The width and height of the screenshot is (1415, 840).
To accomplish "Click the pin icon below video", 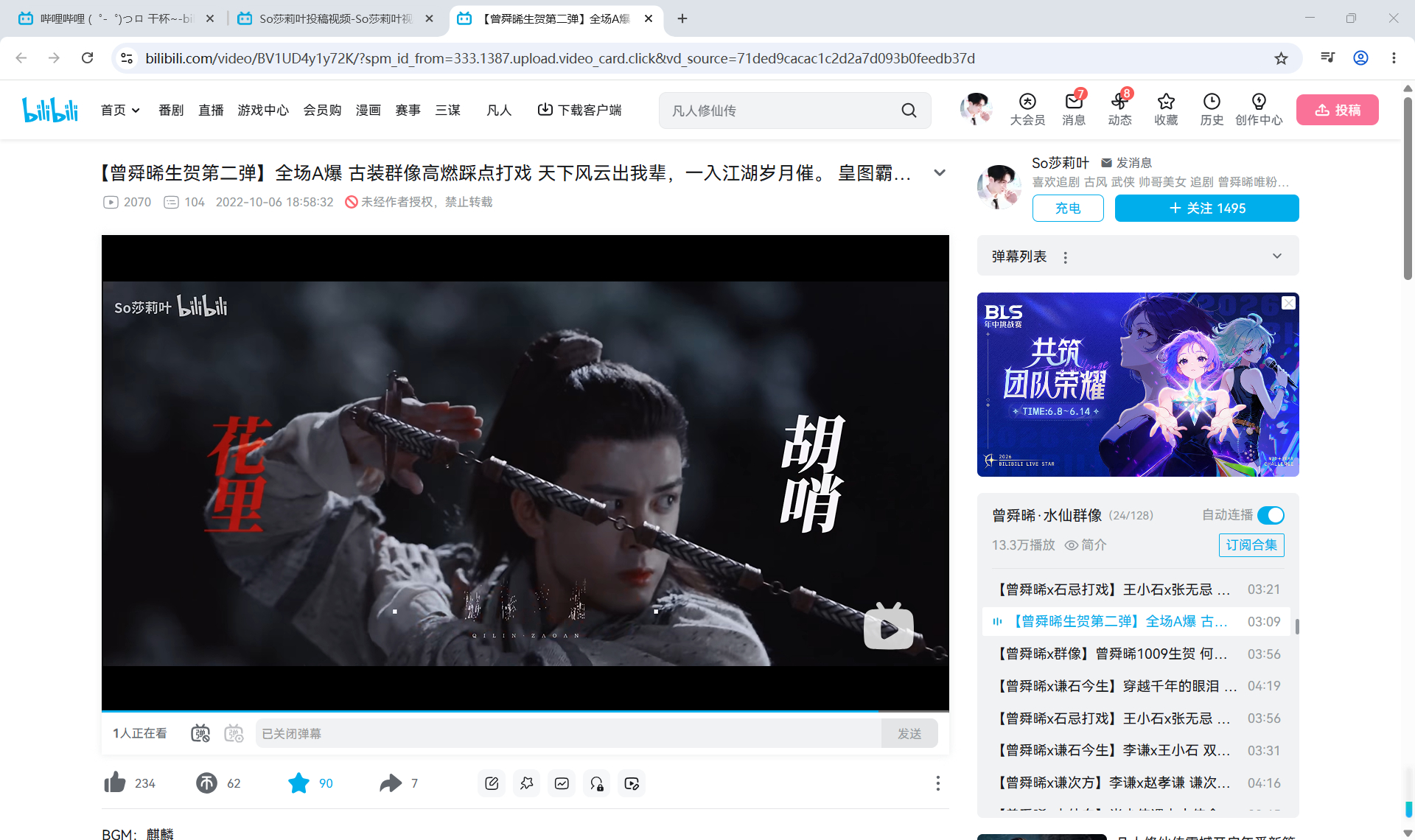I will pos(526,783).
